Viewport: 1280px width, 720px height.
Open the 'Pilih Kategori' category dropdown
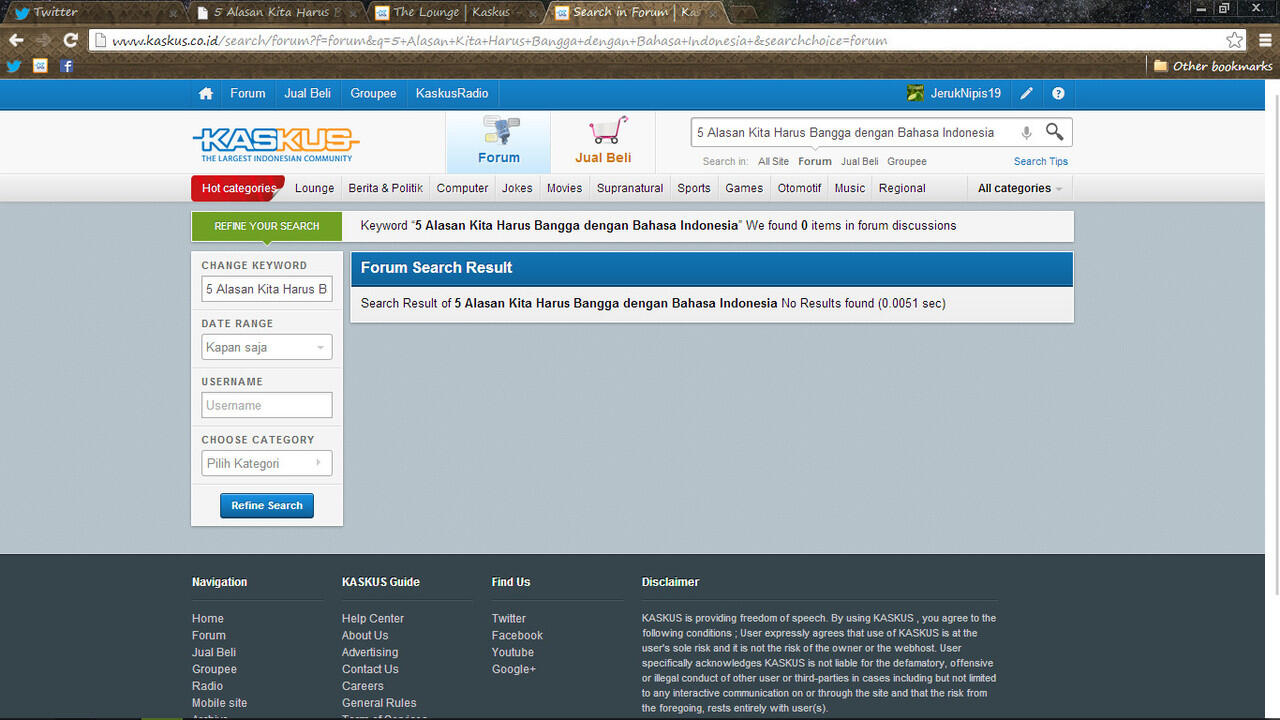coord(266,463)
